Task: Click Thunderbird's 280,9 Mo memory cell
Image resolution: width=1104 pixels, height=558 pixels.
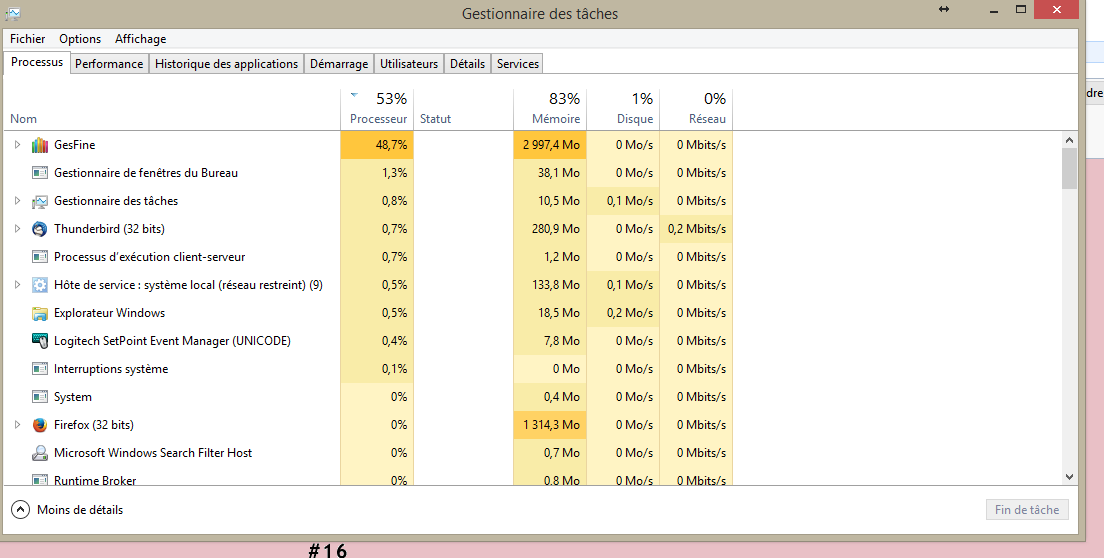Action: click(x=550, y=229)
